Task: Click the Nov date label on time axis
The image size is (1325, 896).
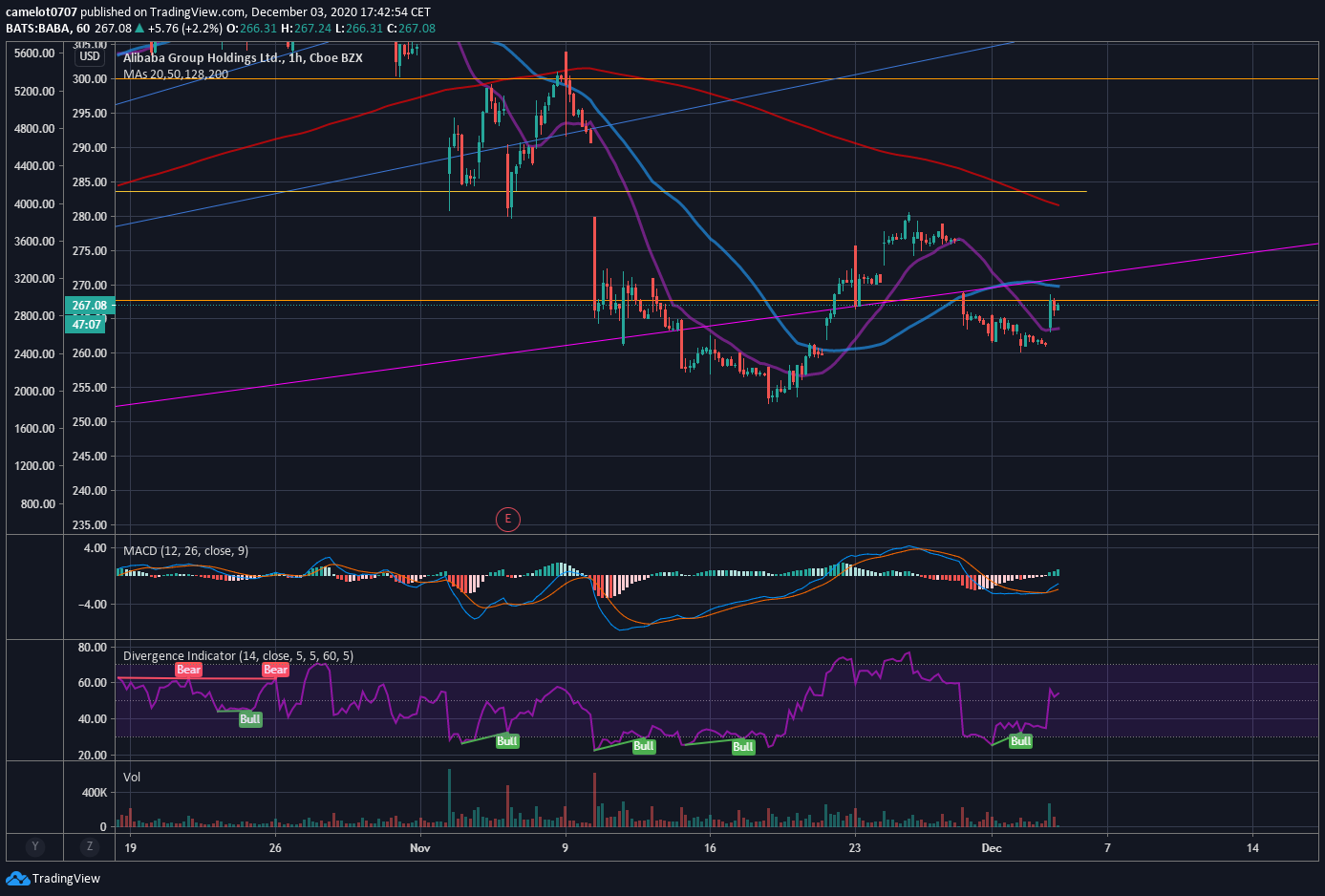Action: (x=420, y=847)
